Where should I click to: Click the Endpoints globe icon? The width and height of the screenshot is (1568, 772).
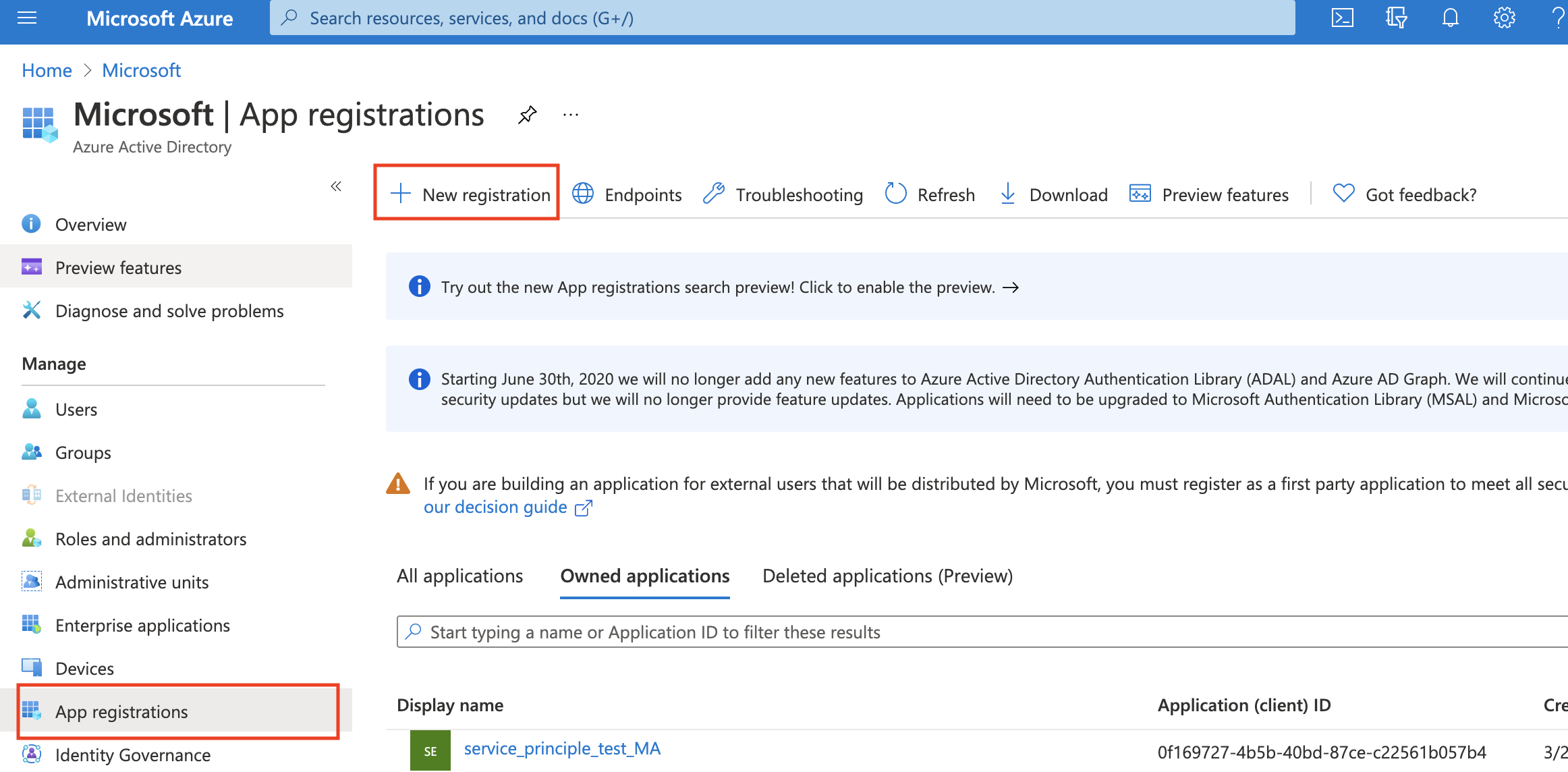(582, 195)
